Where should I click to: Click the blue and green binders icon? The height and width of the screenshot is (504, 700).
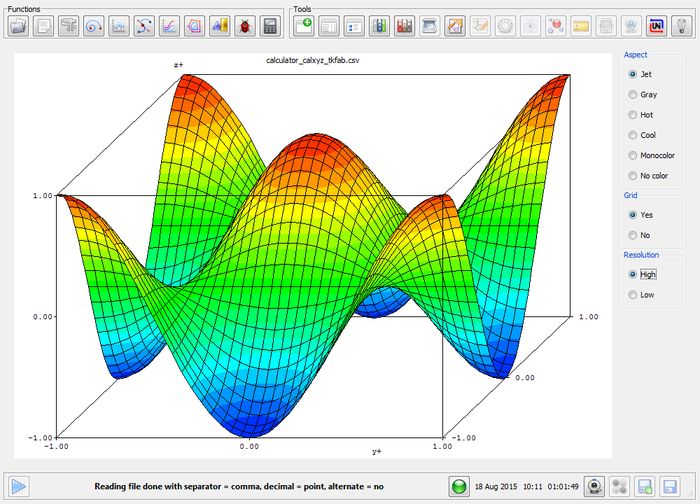(x=379, y=26)
